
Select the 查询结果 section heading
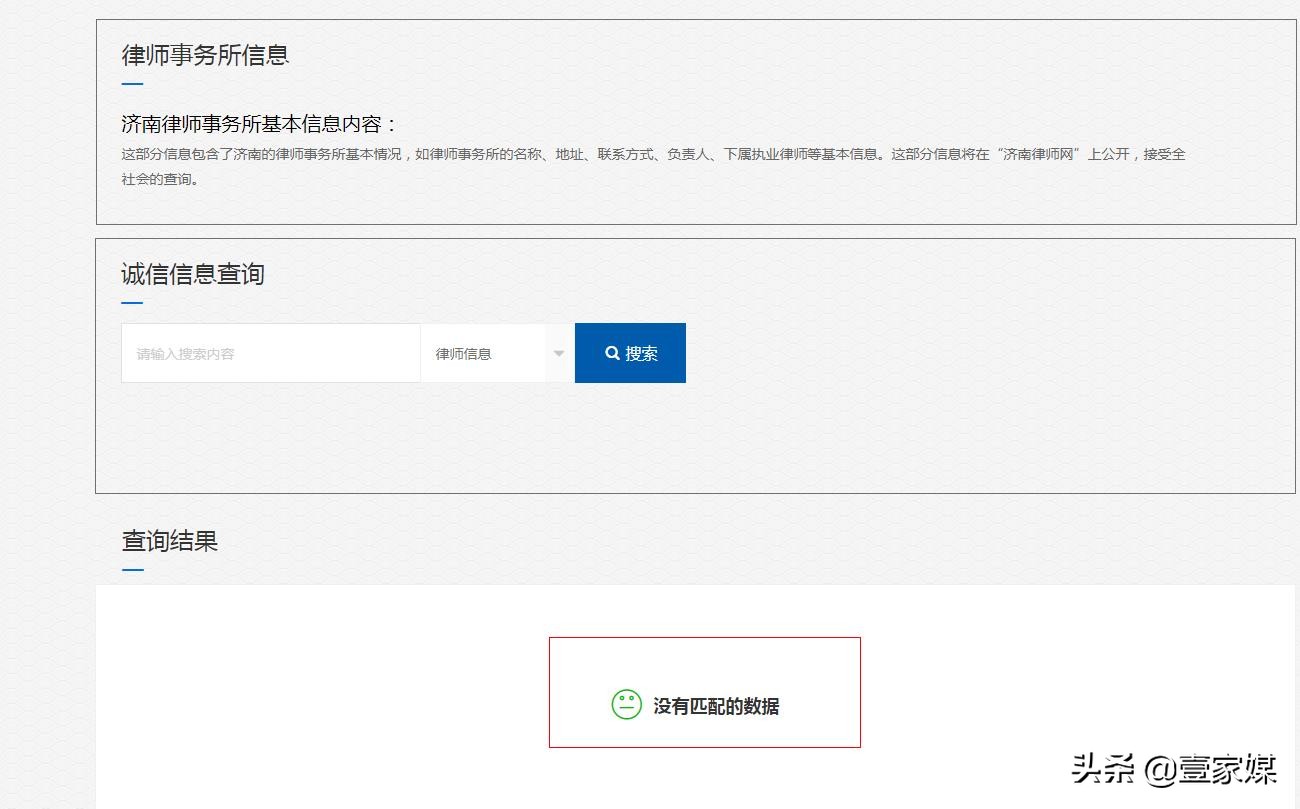pos(171,541)
